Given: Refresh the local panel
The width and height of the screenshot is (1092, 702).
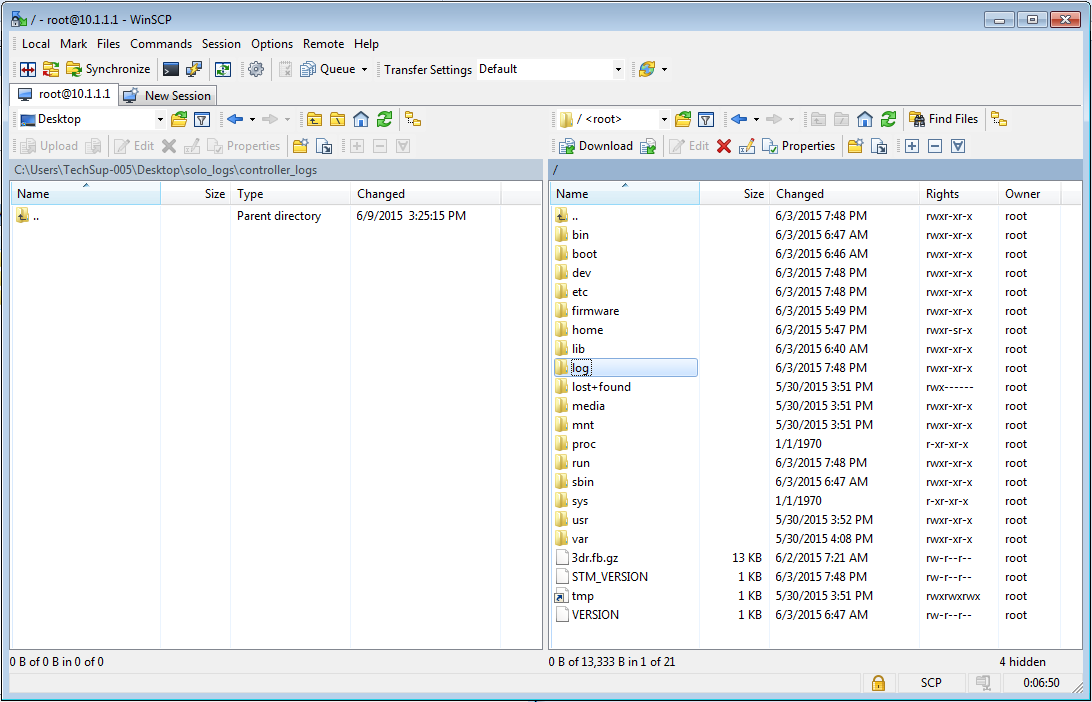Looking at the screenshot, I should tap(384, 120).
